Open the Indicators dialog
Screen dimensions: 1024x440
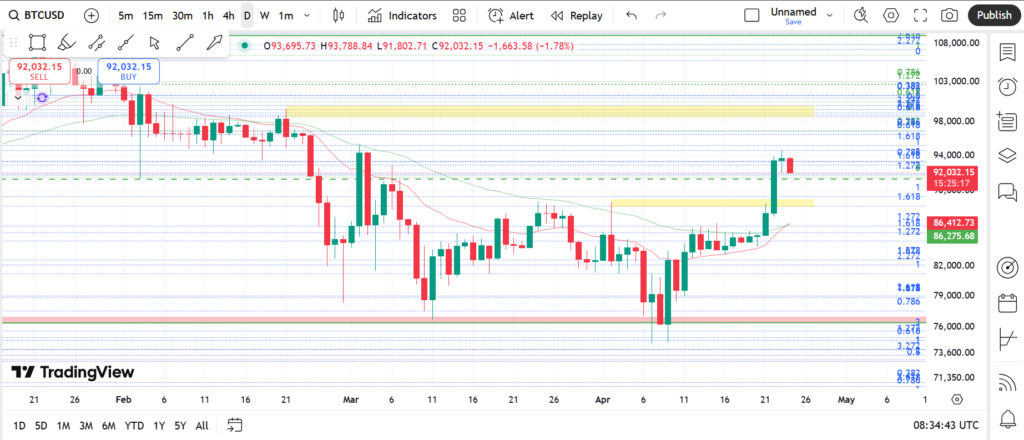coord(402,15)
